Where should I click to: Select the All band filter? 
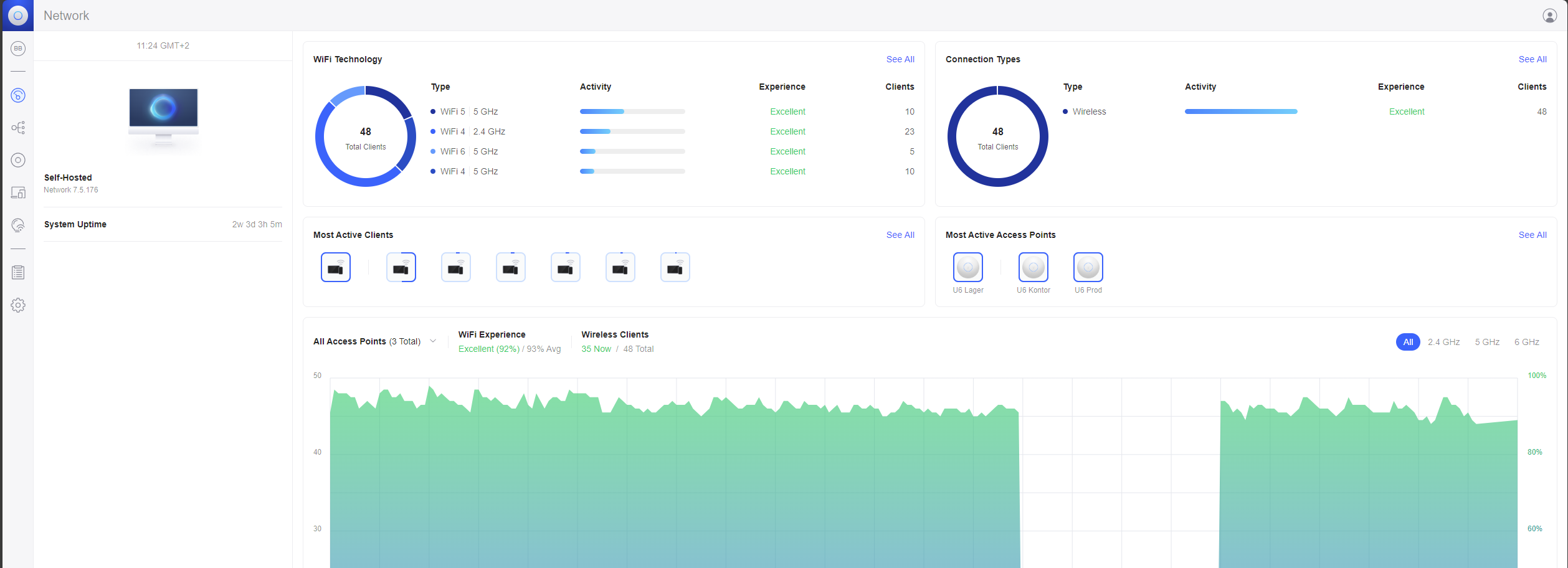[x=1407, y=342]
